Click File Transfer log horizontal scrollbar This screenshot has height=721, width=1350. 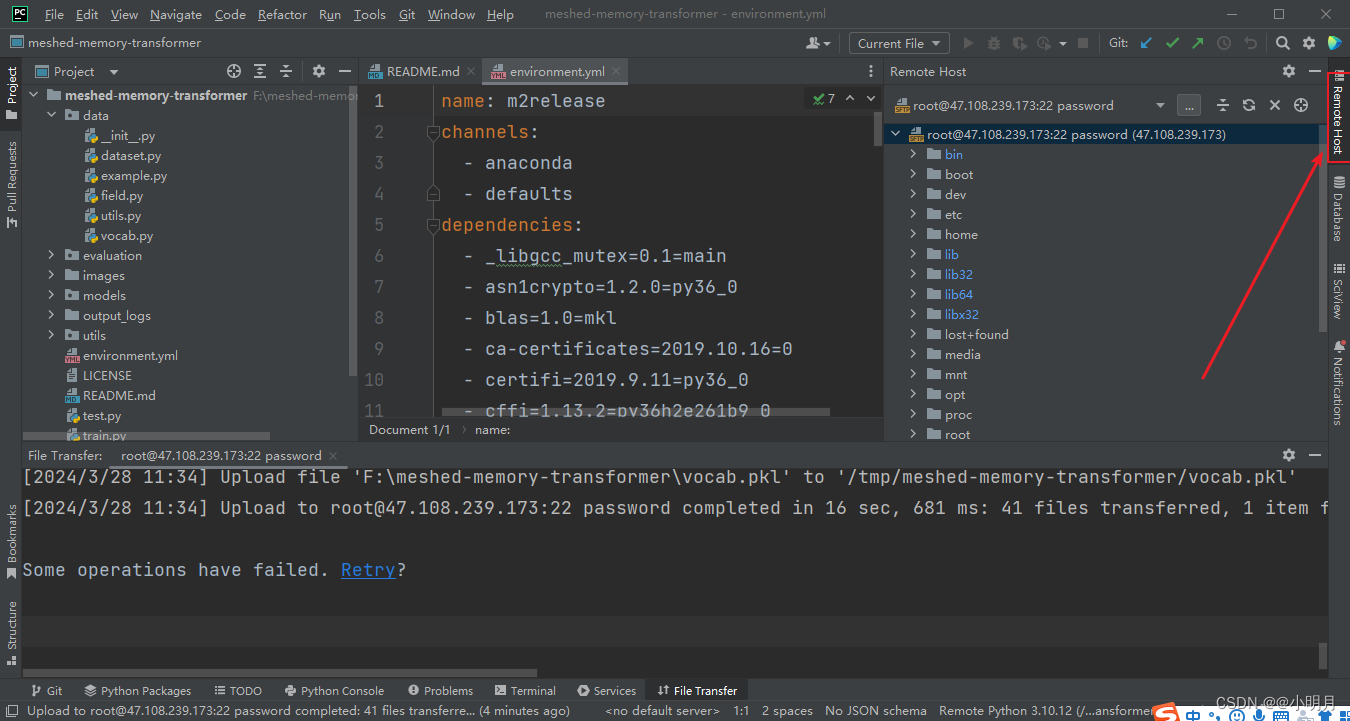[280, 673]
